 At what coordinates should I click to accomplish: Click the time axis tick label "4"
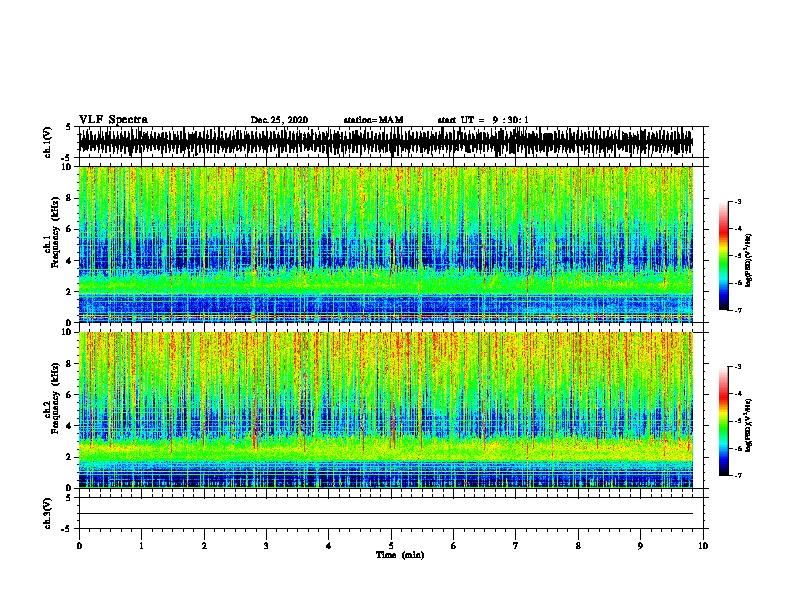329,546
